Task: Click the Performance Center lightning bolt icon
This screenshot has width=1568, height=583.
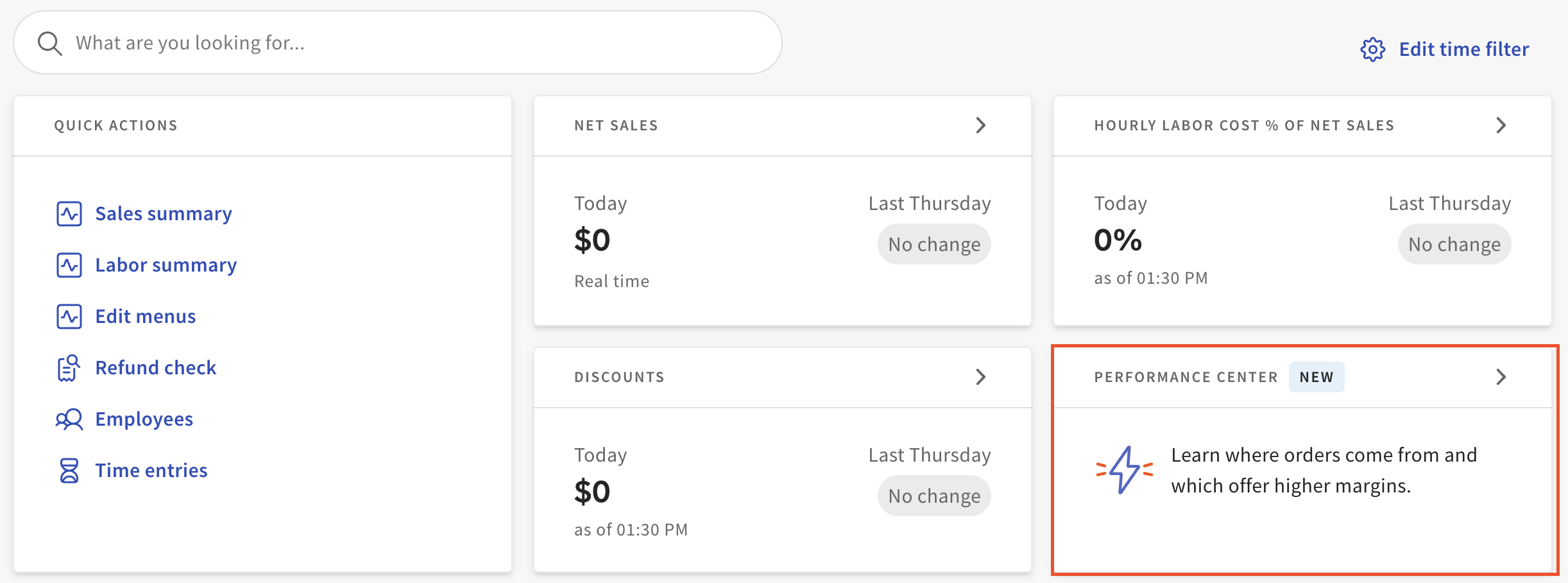Action: pyautogui.click(x=1123, y=470)
